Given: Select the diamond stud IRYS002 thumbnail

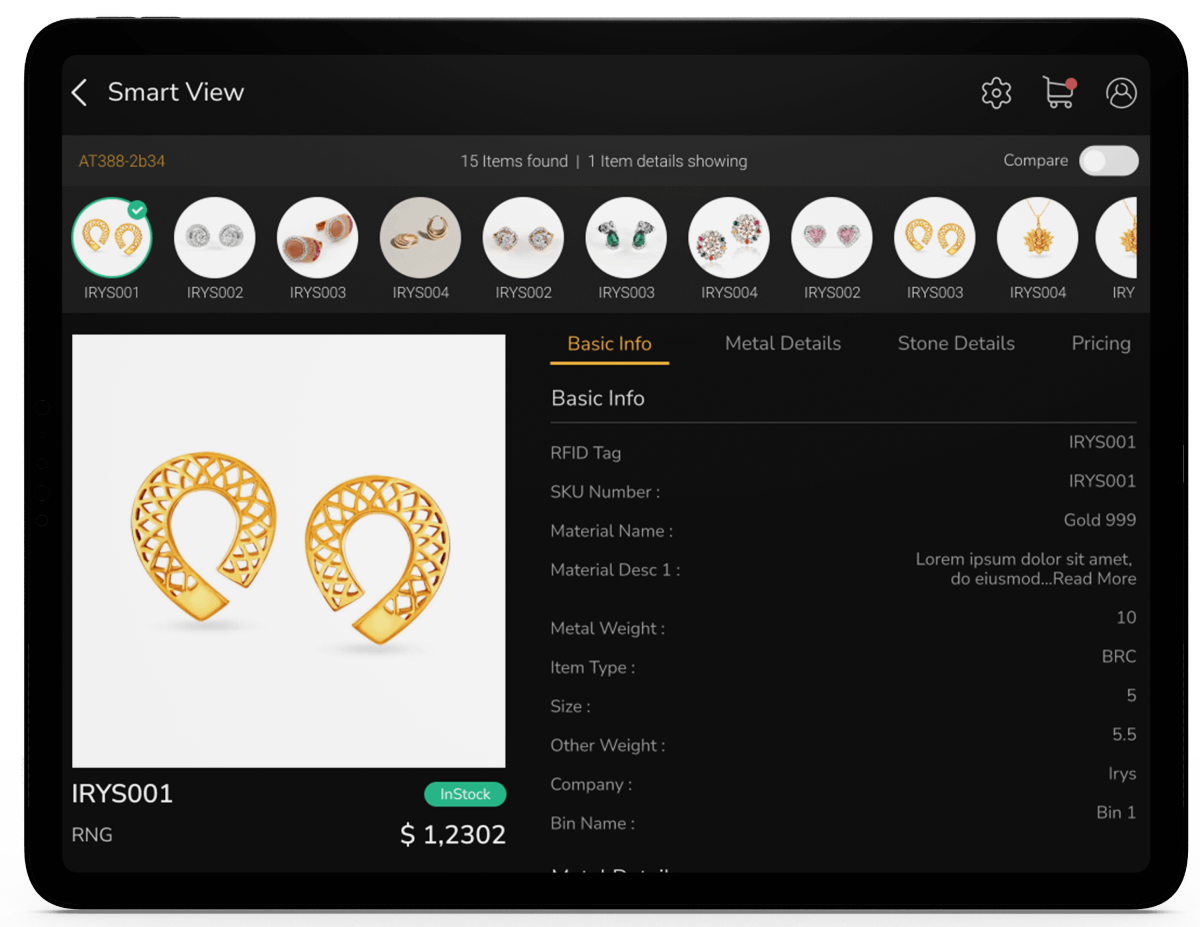Looking at the screenshot, I should (x=214, y=238).
